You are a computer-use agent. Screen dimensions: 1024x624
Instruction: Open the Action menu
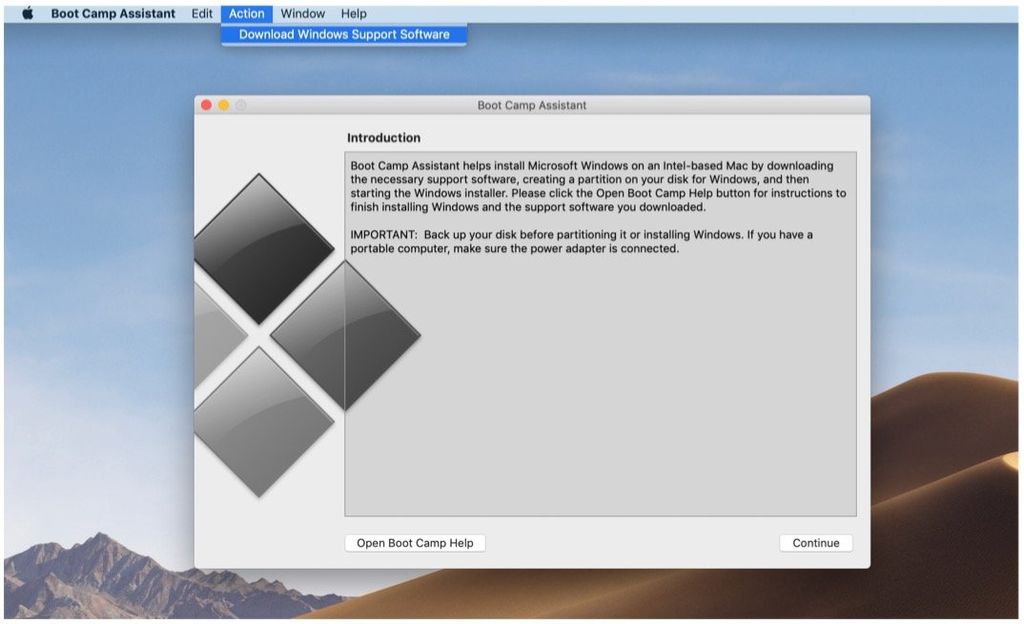point(246,13)
